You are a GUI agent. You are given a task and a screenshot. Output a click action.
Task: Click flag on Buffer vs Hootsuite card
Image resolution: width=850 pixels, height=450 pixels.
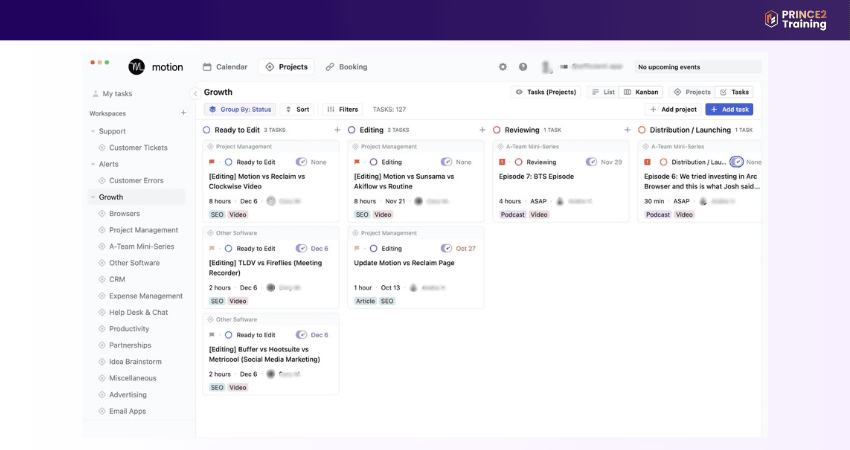coord(212,335)
